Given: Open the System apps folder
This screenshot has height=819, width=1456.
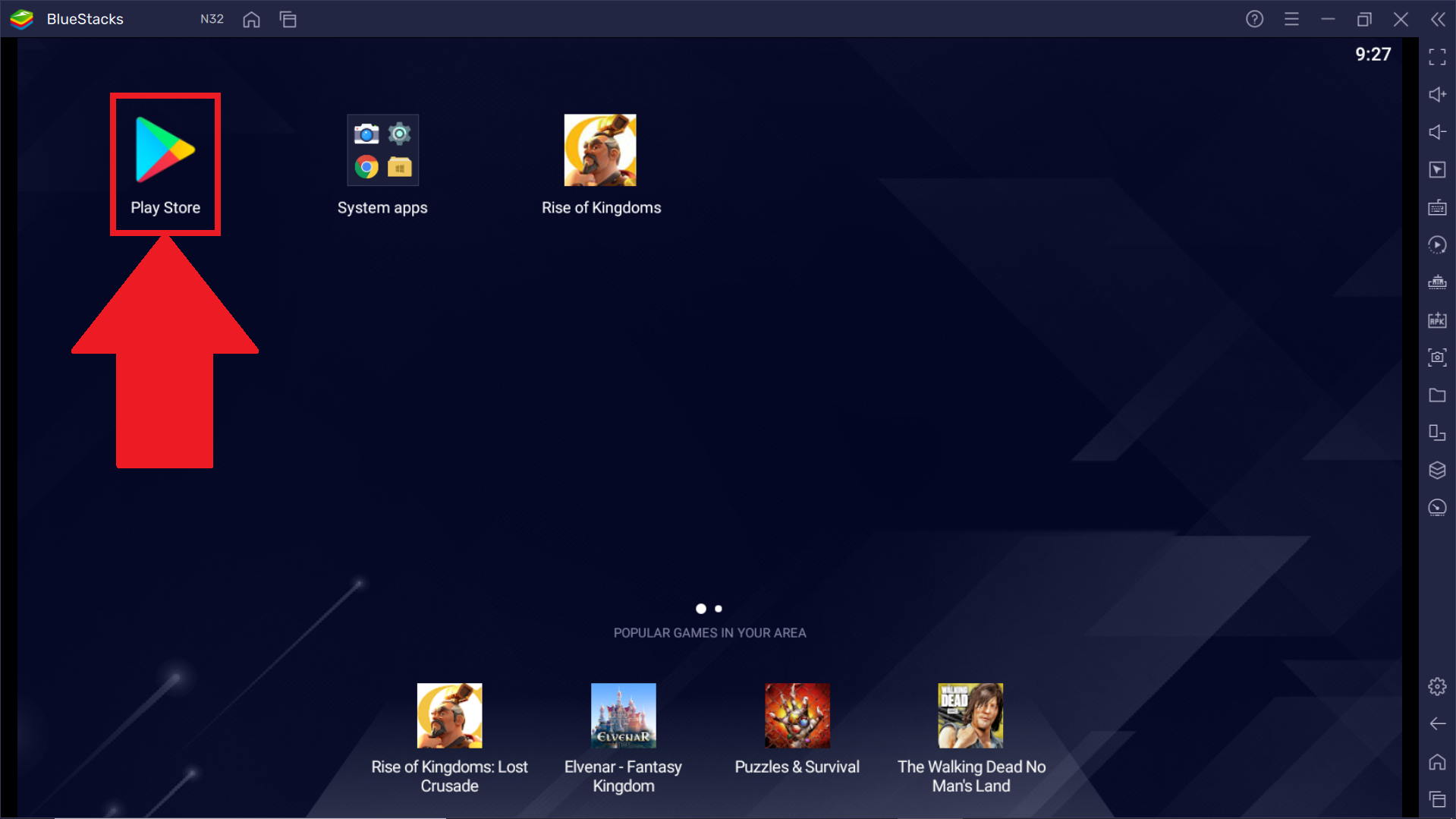Looking at the screenshot, I should tap(382, 164).
